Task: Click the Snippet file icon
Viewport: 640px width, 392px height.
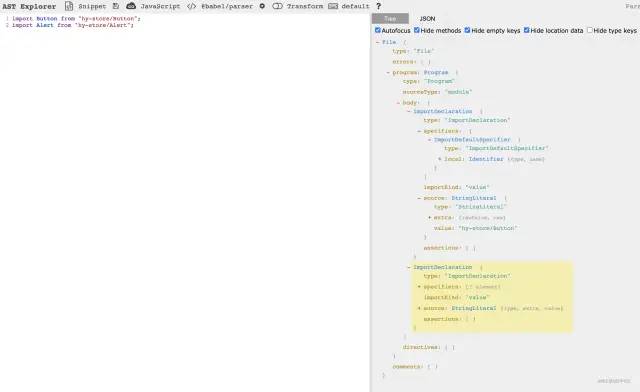Action: 69,6
